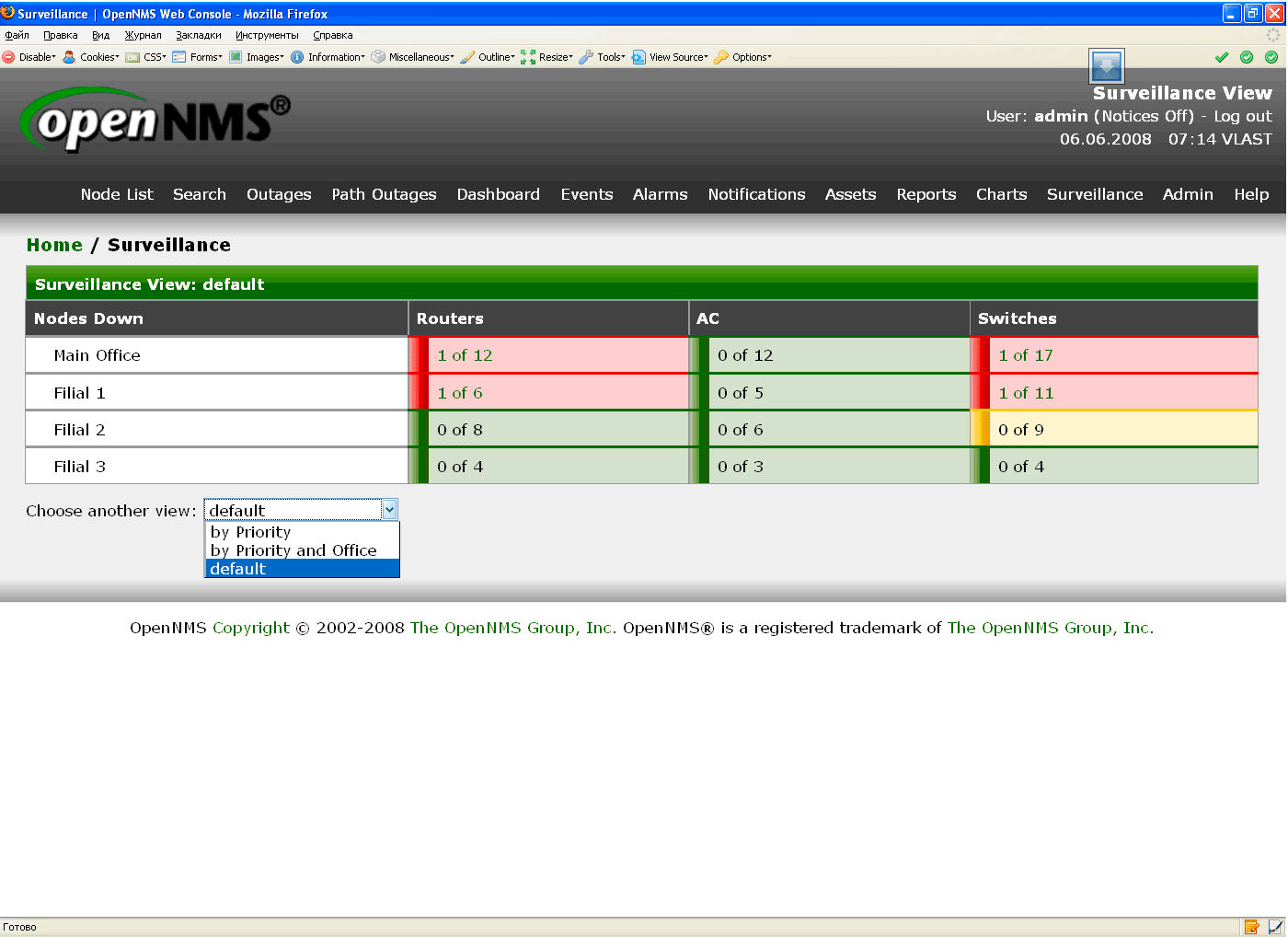Click the Home breadcrumb link
Viewport: 1288px width, 937px height.
point(54,245)
